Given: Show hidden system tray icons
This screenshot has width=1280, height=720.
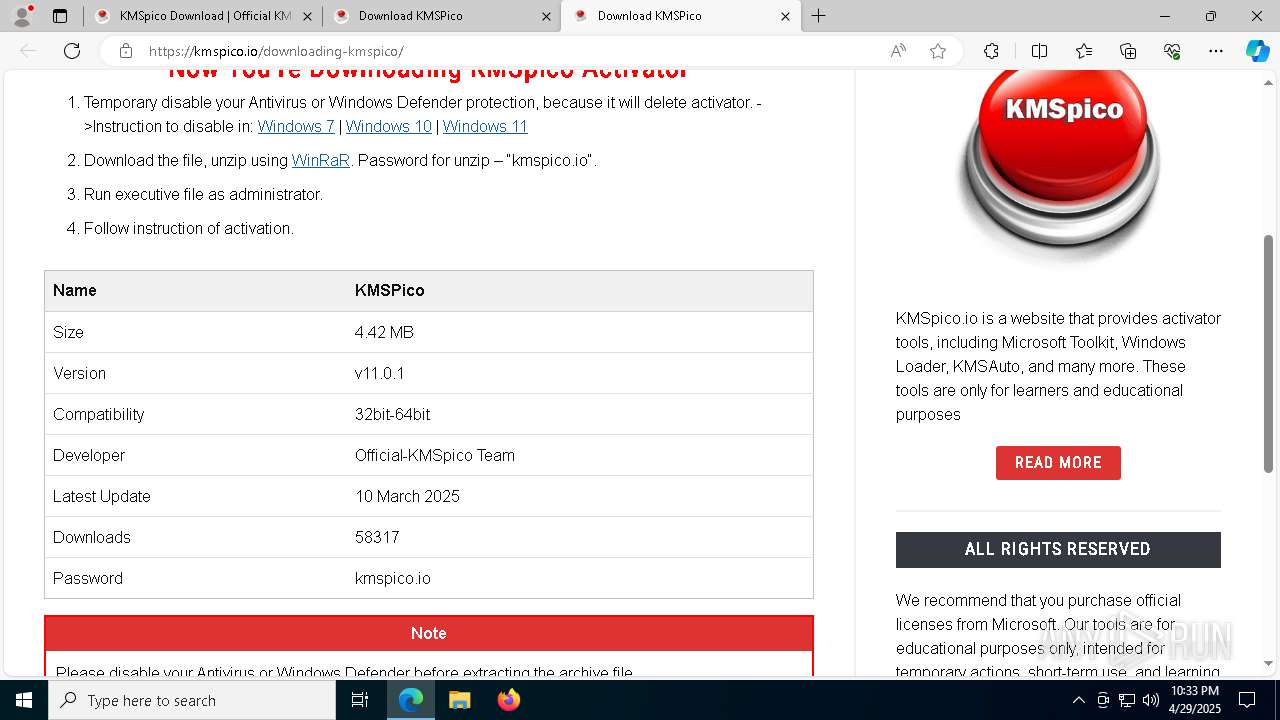Looking at the screenshot, I should [1079, 700].
